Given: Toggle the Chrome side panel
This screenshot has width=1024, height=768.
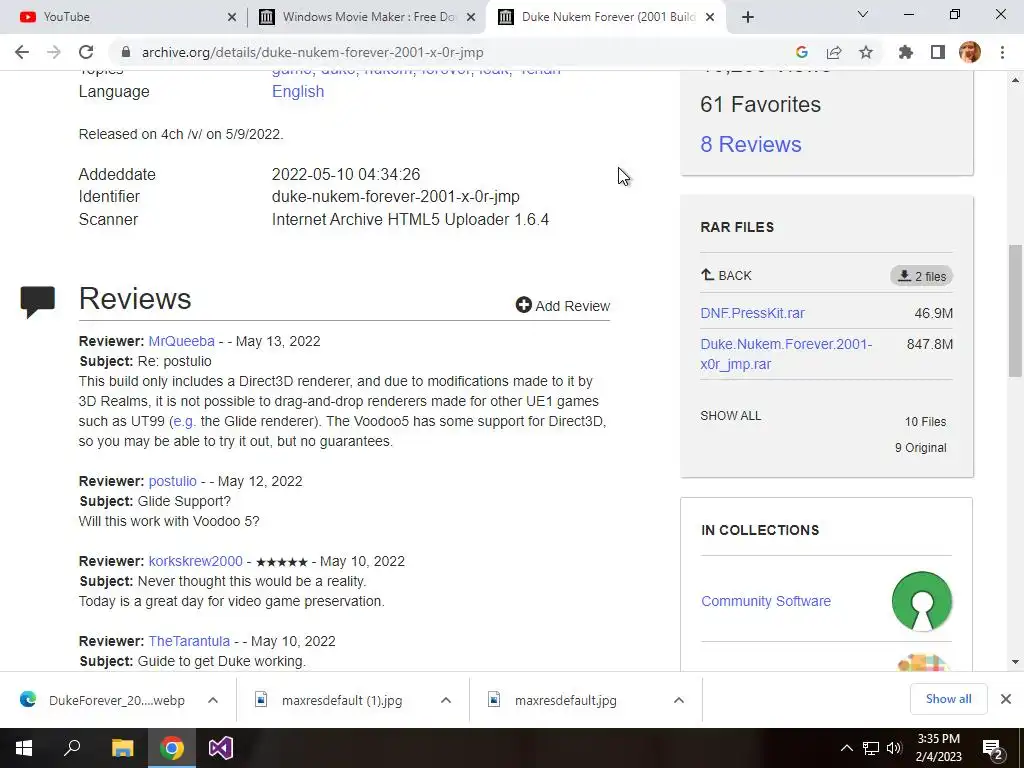Looking at the screenshot, I should click(938, 52).
